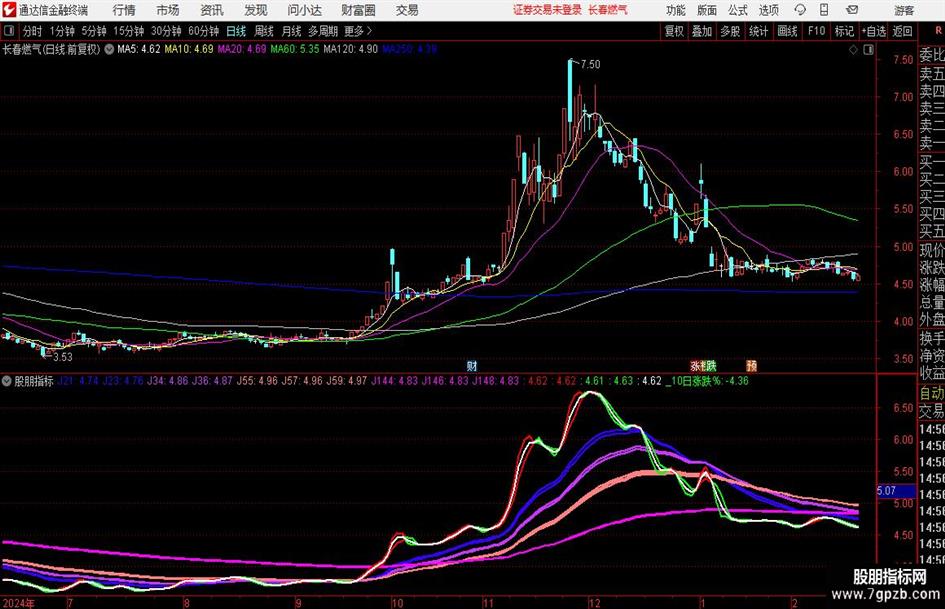Switch to the 30分钟 period tab
Image resolution: width=945 pixels, height=609 pixels.
click(166, 31)
